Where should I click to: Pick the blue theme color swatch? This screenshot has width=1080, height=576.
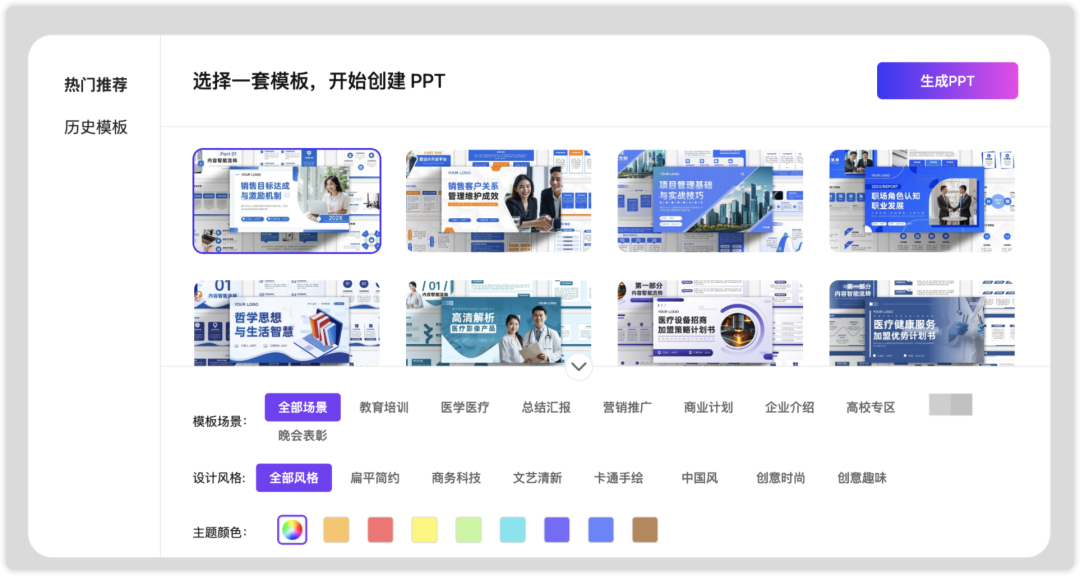click(x=600, y=529)
